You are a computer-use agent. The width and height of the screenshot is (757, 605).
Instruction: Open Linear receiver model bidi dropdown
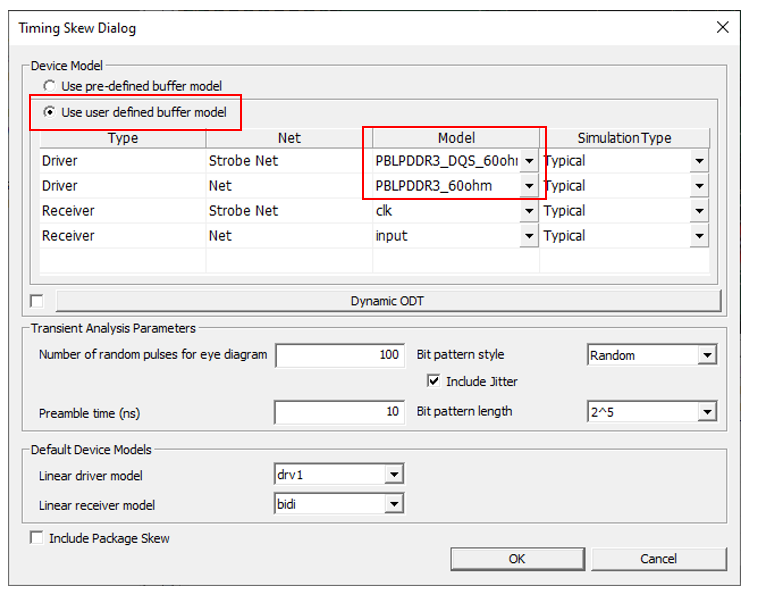click(394, 503)
